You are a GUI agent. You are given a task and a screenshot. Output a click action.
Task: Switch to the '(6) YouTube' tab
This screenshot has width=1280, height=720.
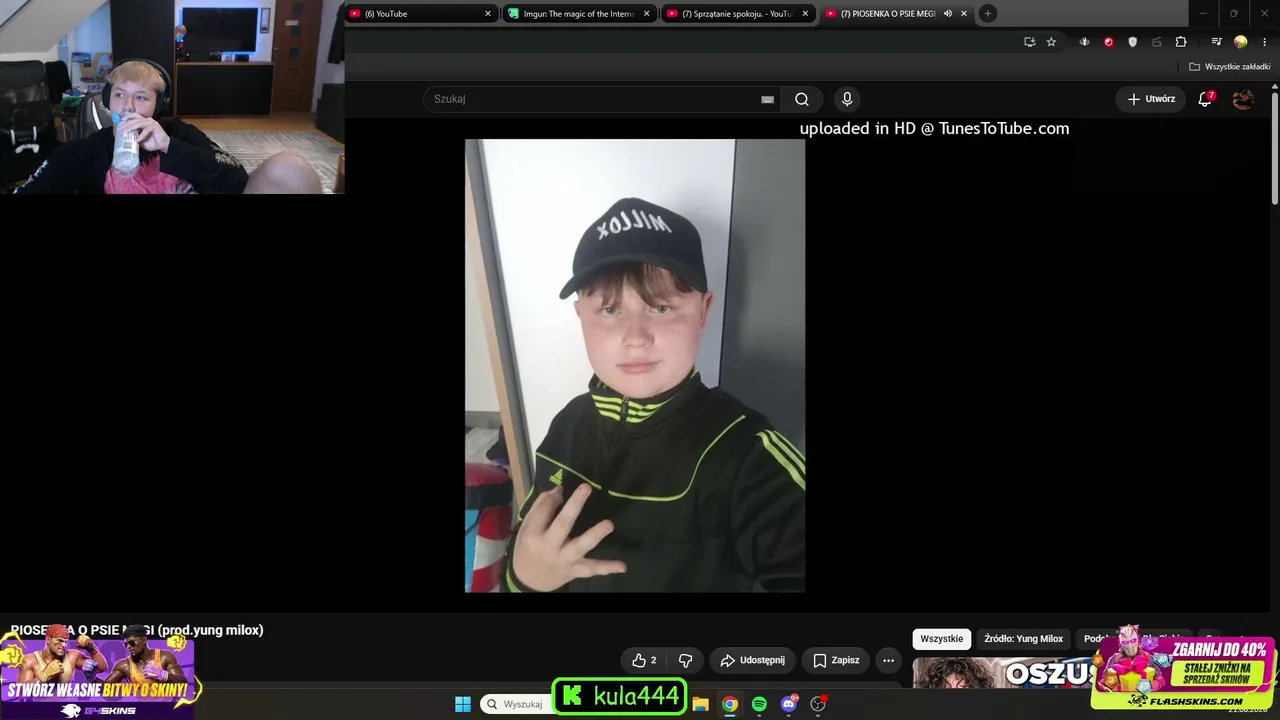pos(420,14)
